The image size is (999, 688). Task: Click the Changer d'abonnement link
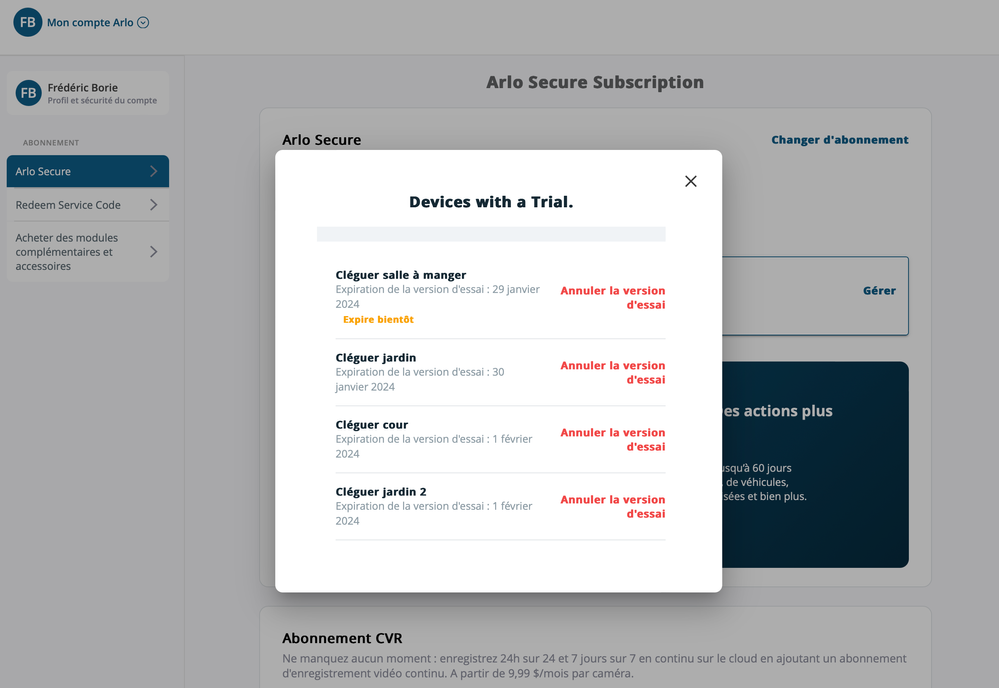[x=840, y=140]
